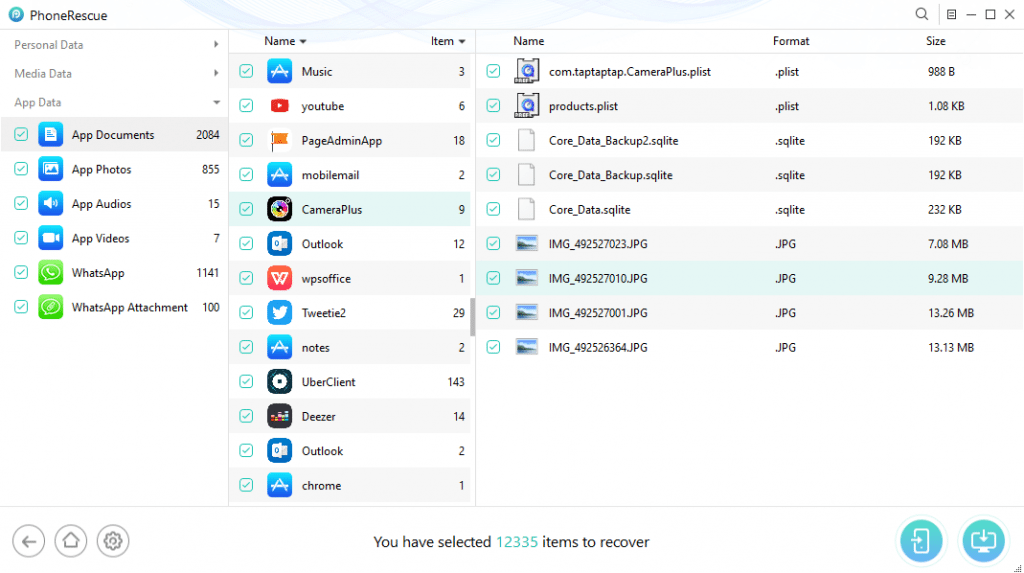The image size is (1024, 573).
Task: Uncheck the CameraPlus app checkbox
Action: click(246, 209)
